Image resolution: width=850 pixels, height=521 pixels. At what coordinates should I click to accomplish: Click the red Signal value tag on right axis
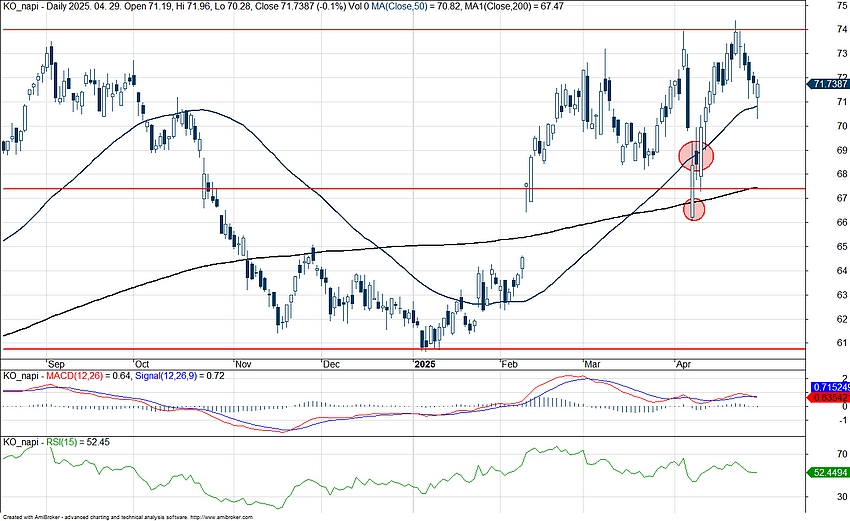pos(828,397)
